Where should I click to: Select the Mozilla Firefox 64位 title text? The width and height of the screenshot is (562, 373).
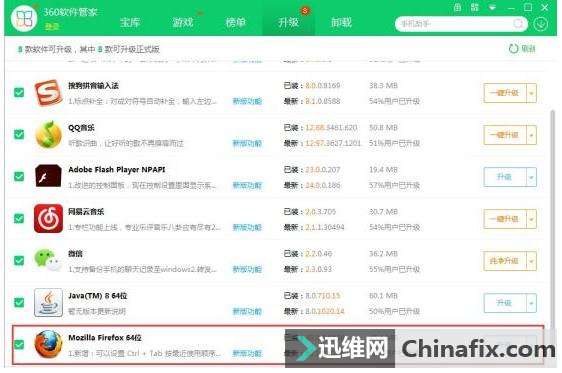(105, 338)
